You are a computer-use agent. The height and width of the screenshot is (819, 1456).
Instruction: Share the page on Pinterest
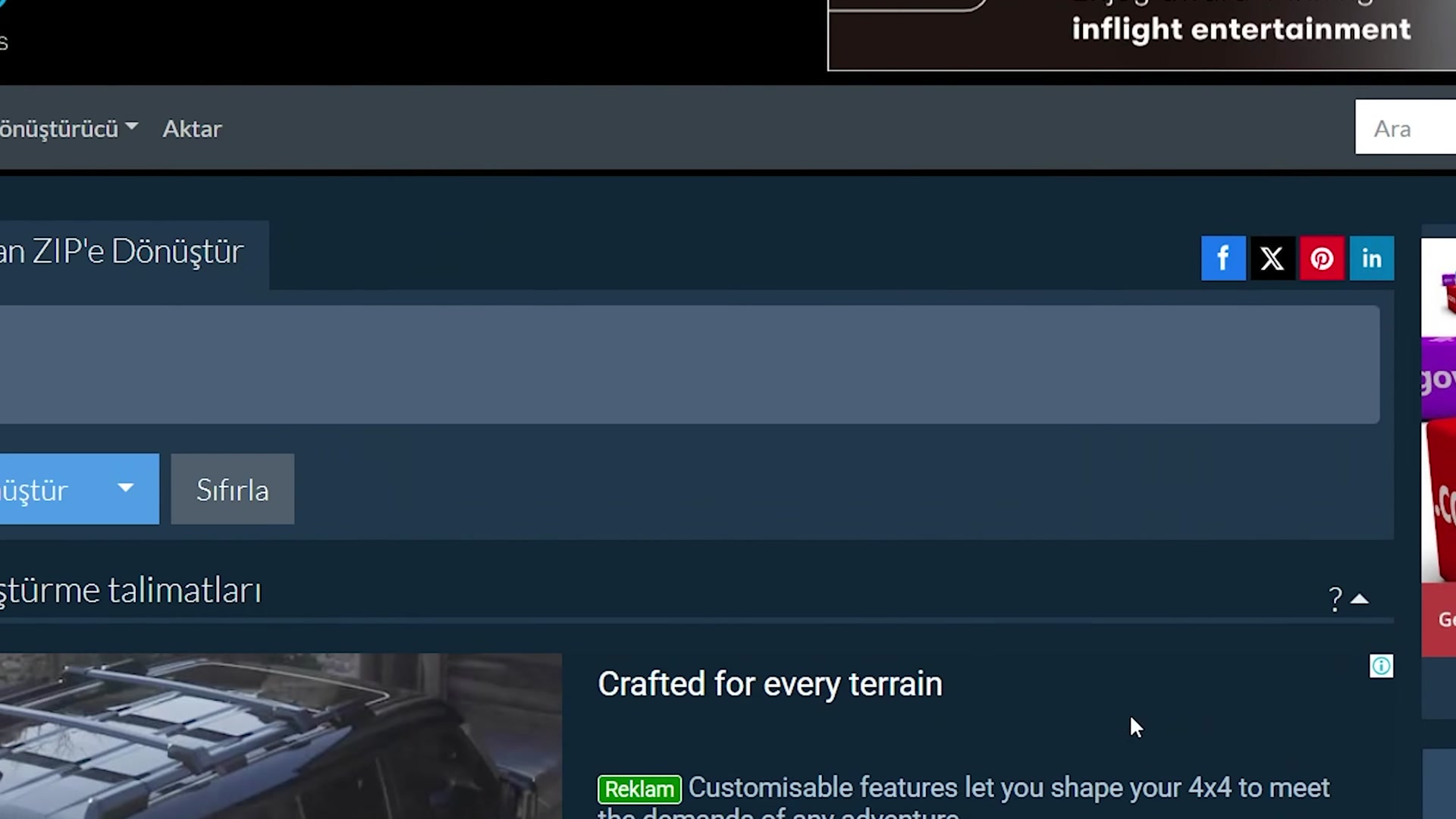pos(1322,259)
